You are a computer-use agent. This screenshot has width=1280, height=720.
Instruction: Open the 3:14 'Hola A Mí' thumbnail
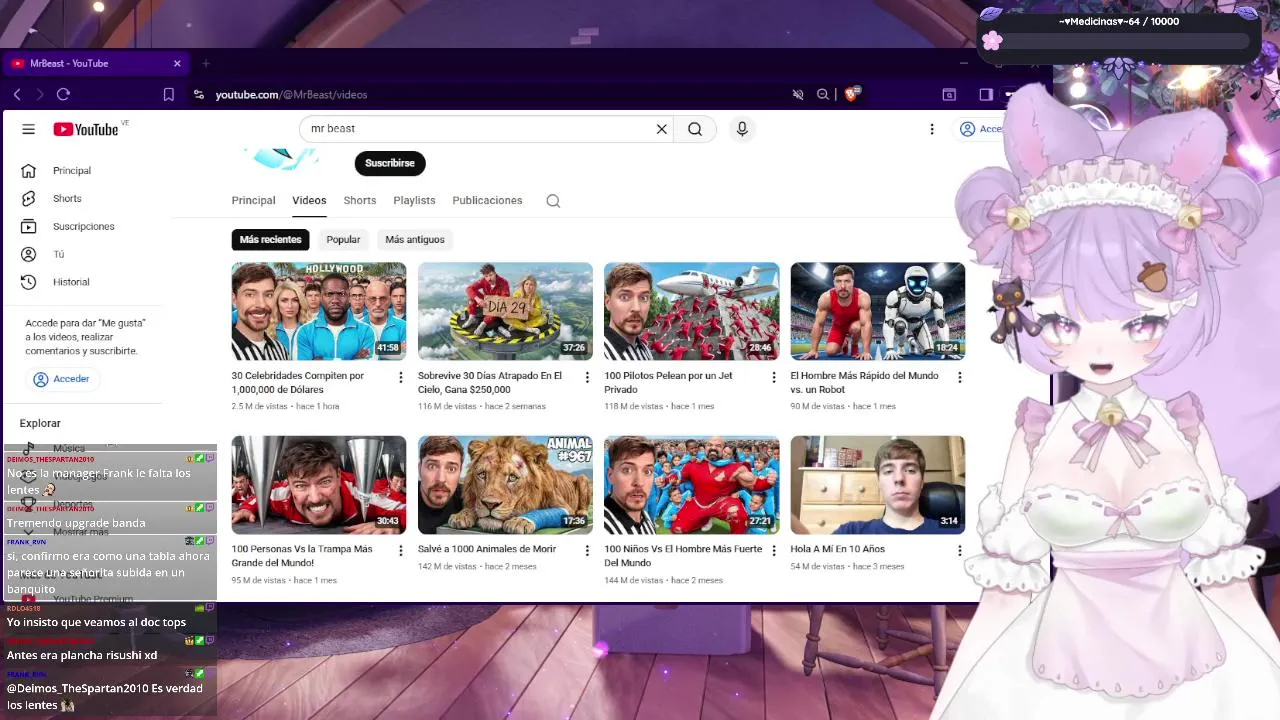coord(878,485)
